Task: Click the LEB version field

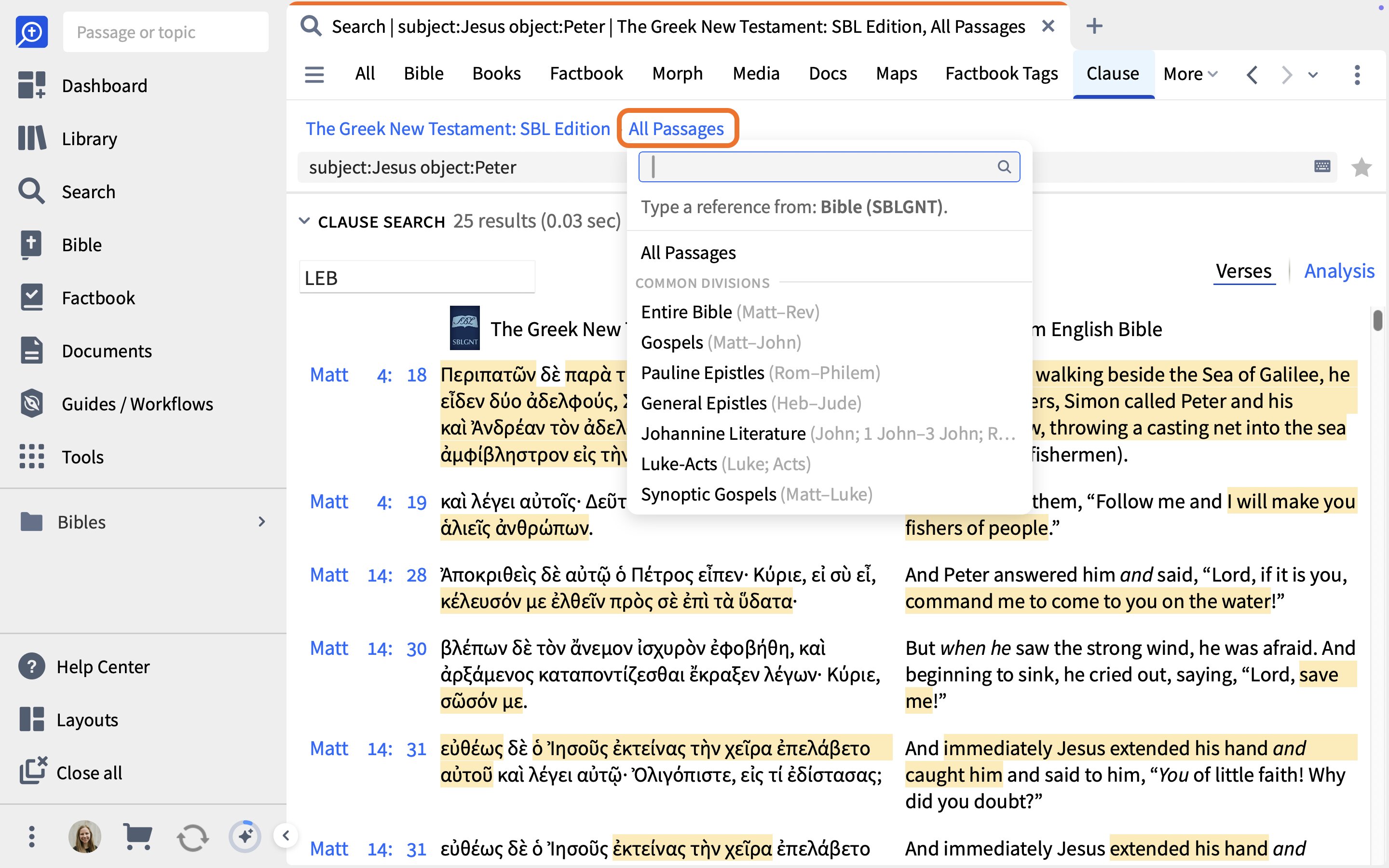Action: [417, 278]
